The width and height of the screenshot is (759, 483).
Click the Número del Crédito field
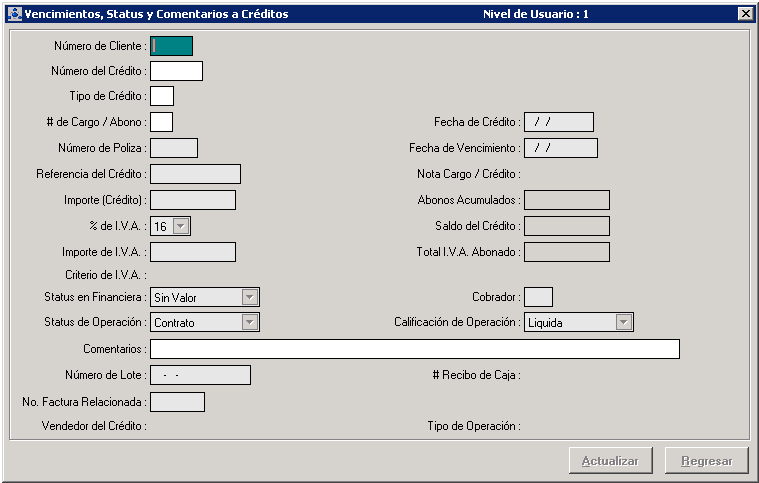click(176, 71)
